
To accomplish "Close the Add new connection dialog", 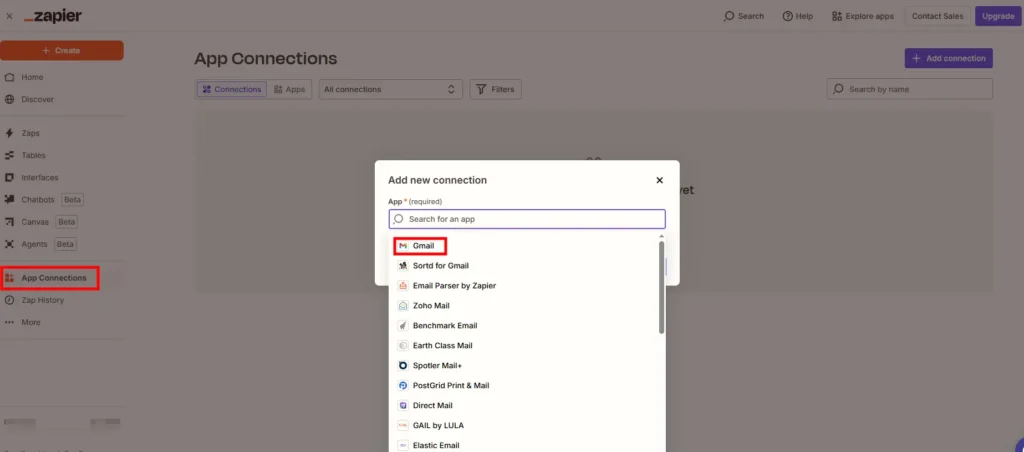I will [x=660, y=180].
